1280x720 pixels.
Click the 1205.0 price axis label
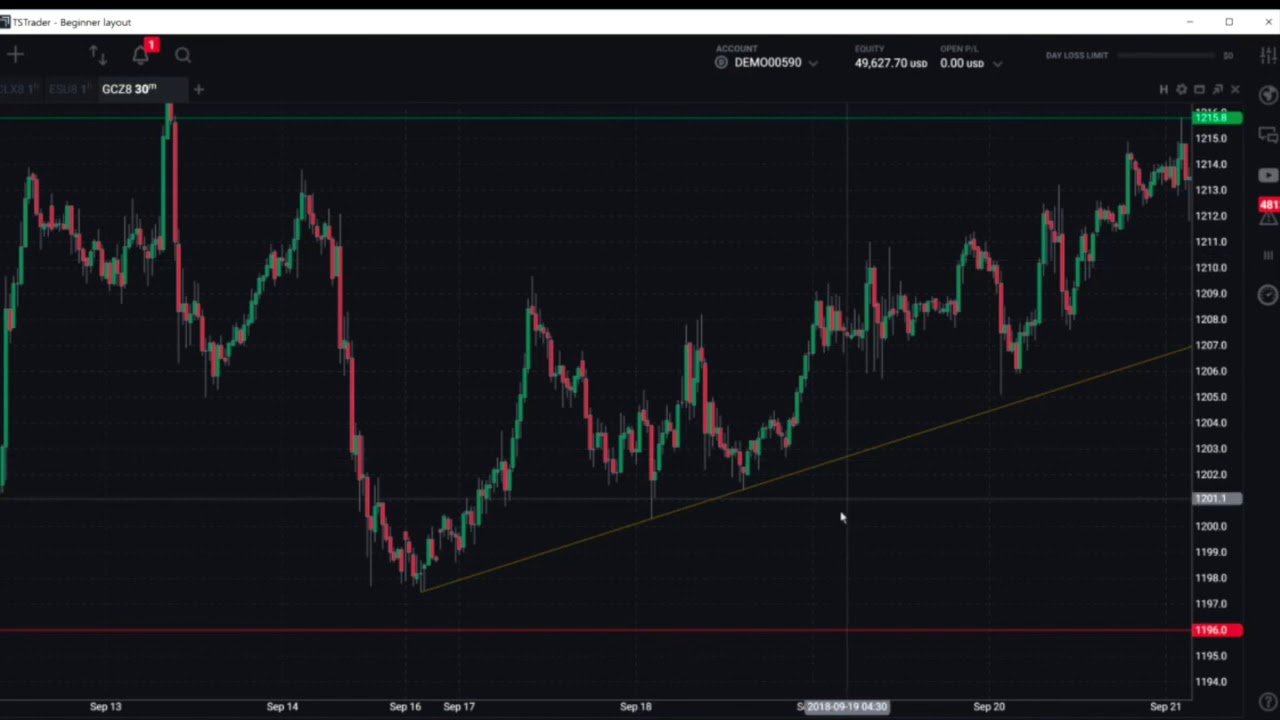click(x=1211, y=397)
